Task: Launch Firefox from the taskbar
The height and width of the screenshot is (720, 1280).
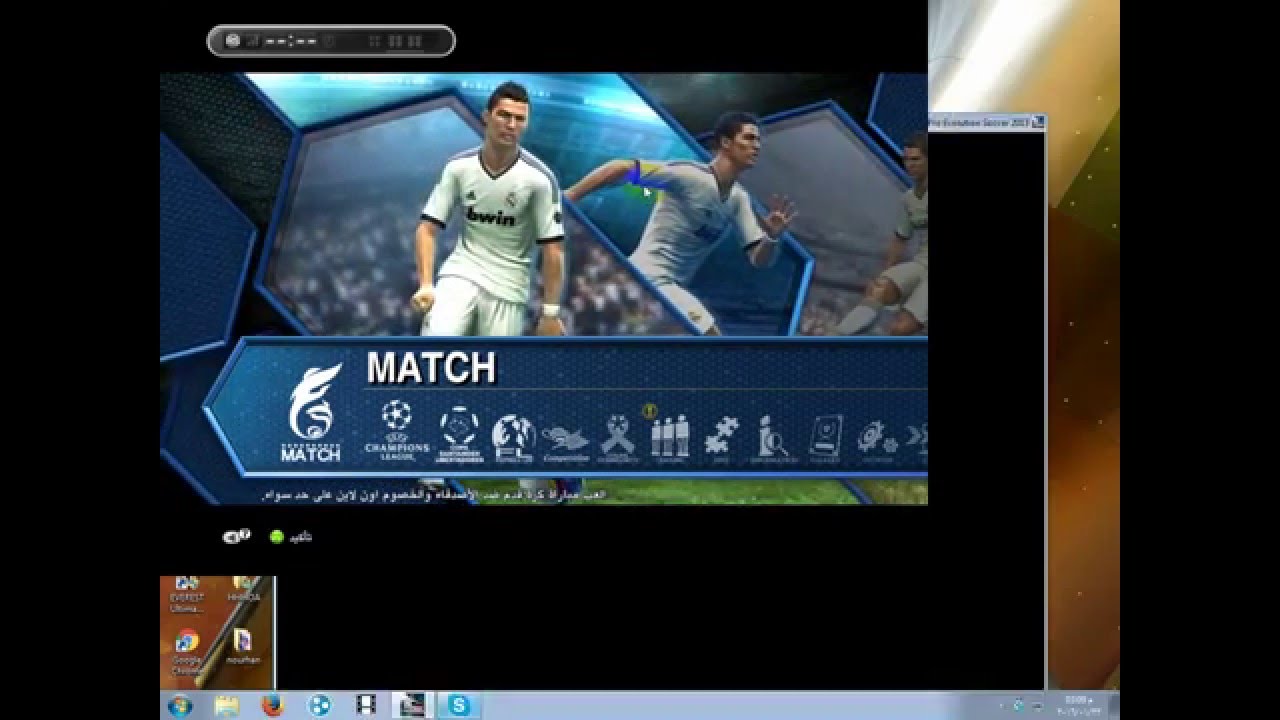Action: (x=272, y=706)
